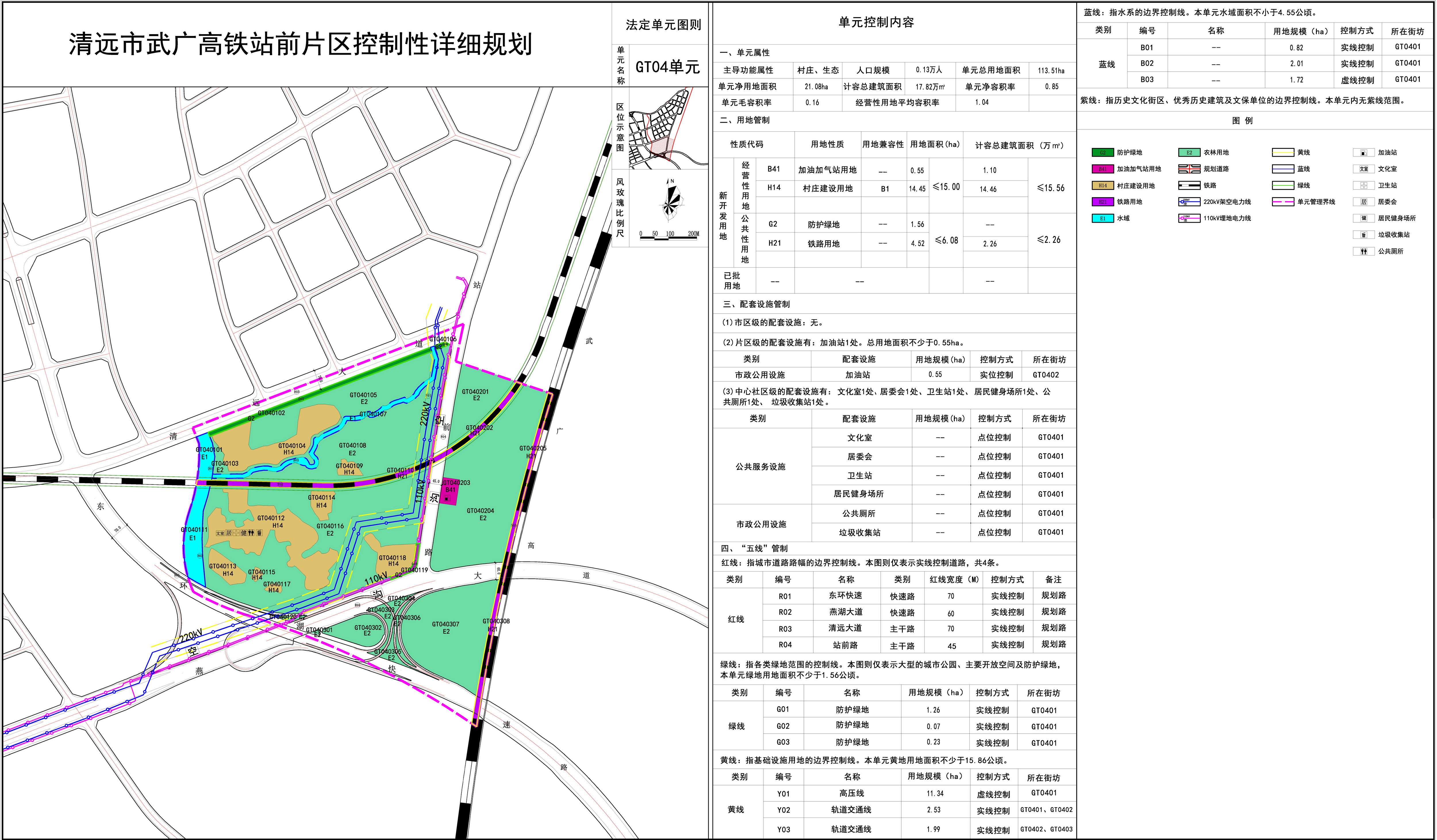Click the cyan E1 水域 legend swatch
Viewport: 1437px width, 840px height.
pyautogui.click(x=1102, y=218)
